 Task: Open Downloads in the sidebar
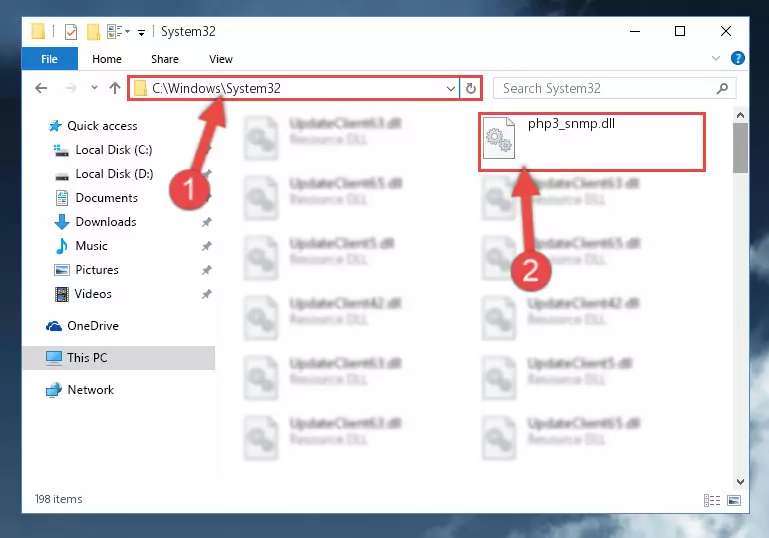(106, 222)
